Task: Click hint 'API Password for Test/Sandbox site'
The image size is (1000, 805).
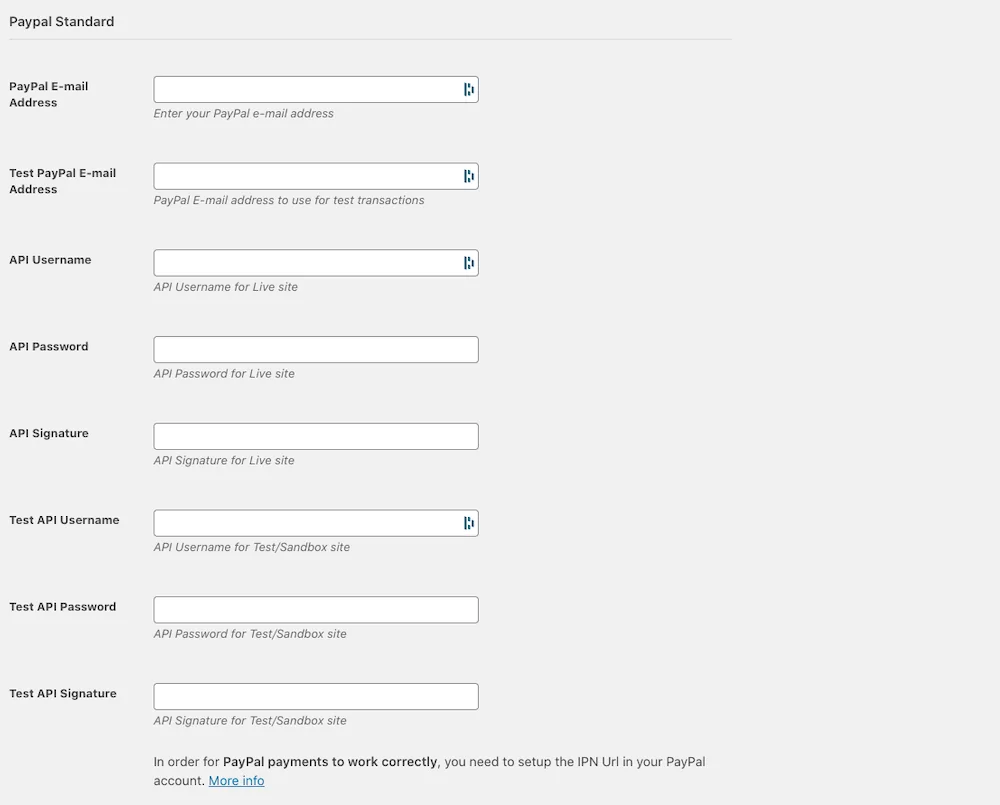Action: click(x=250, y=634)
